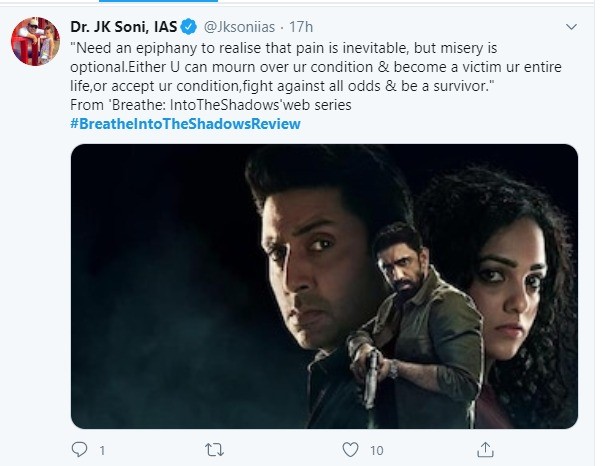Open the share tweet icon
Viewport: 610px width, 466px height.
[486, 449]
